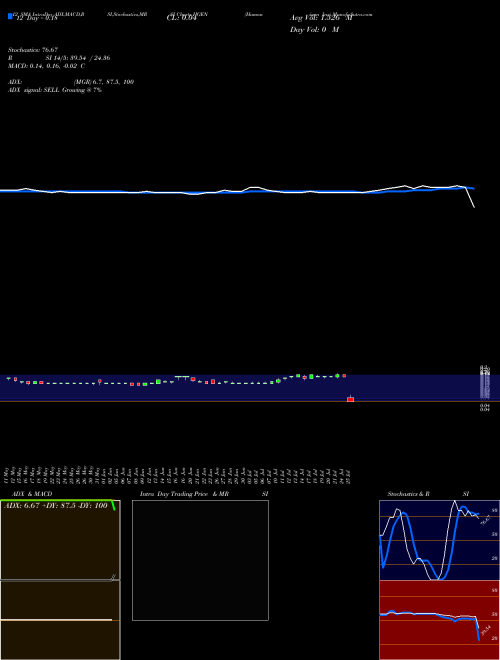The width and height of the screenshot is (500, 660).
Task: Click the RSI chart in the red panel
Action: pyautogui.click(x=439, y=620)
